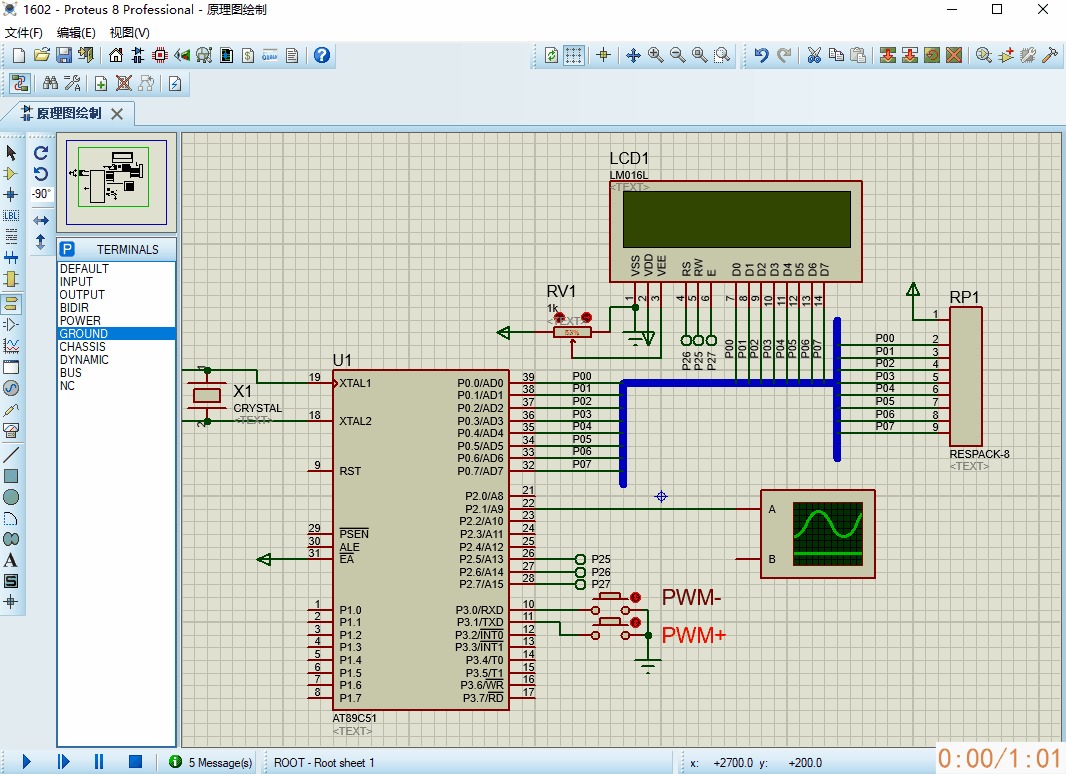Click the copy to clipboard icon
The image size is (1066, 774).
click(836, 55)
